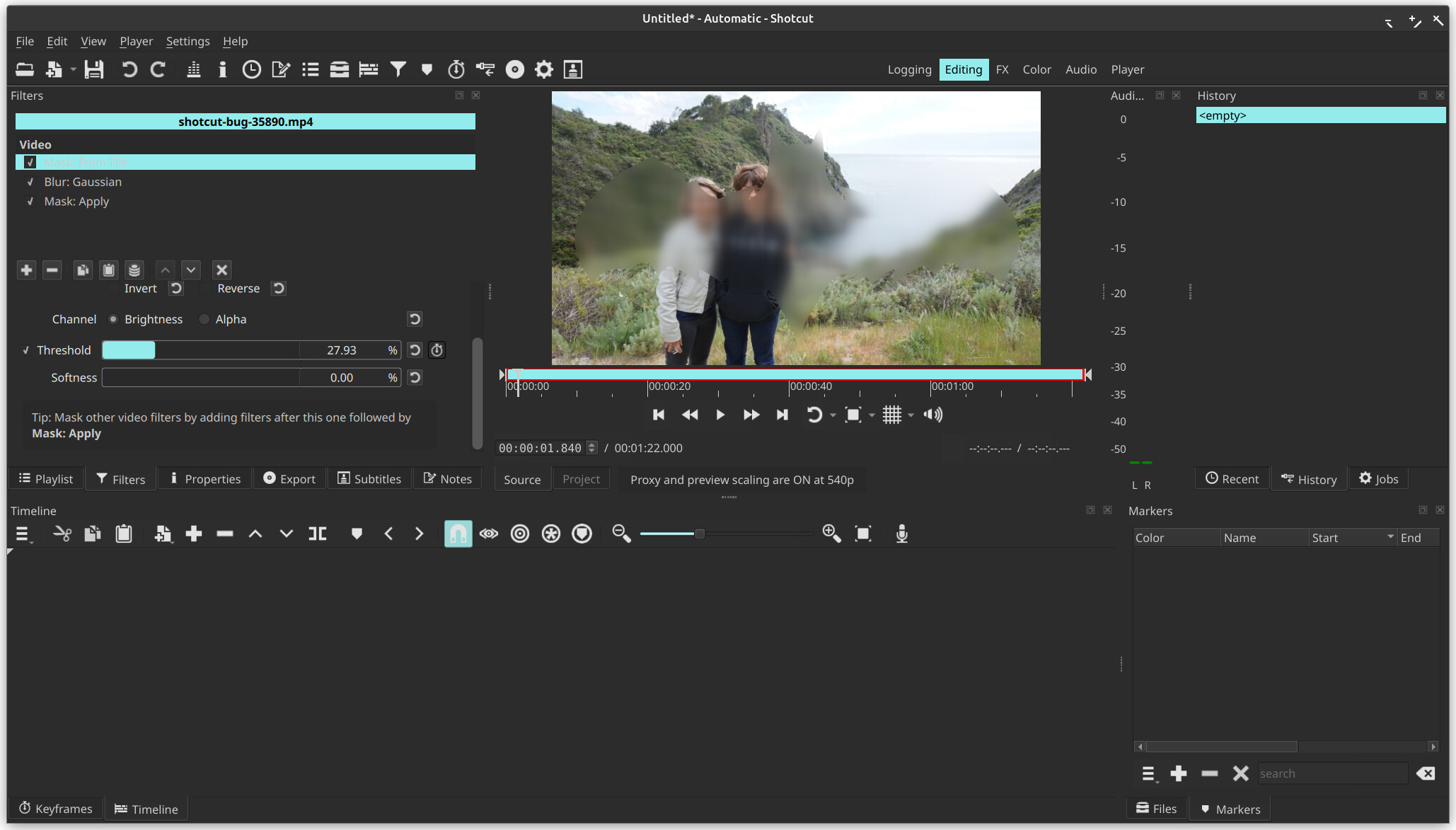Select the Alpha channel radio button

point(204,319)
